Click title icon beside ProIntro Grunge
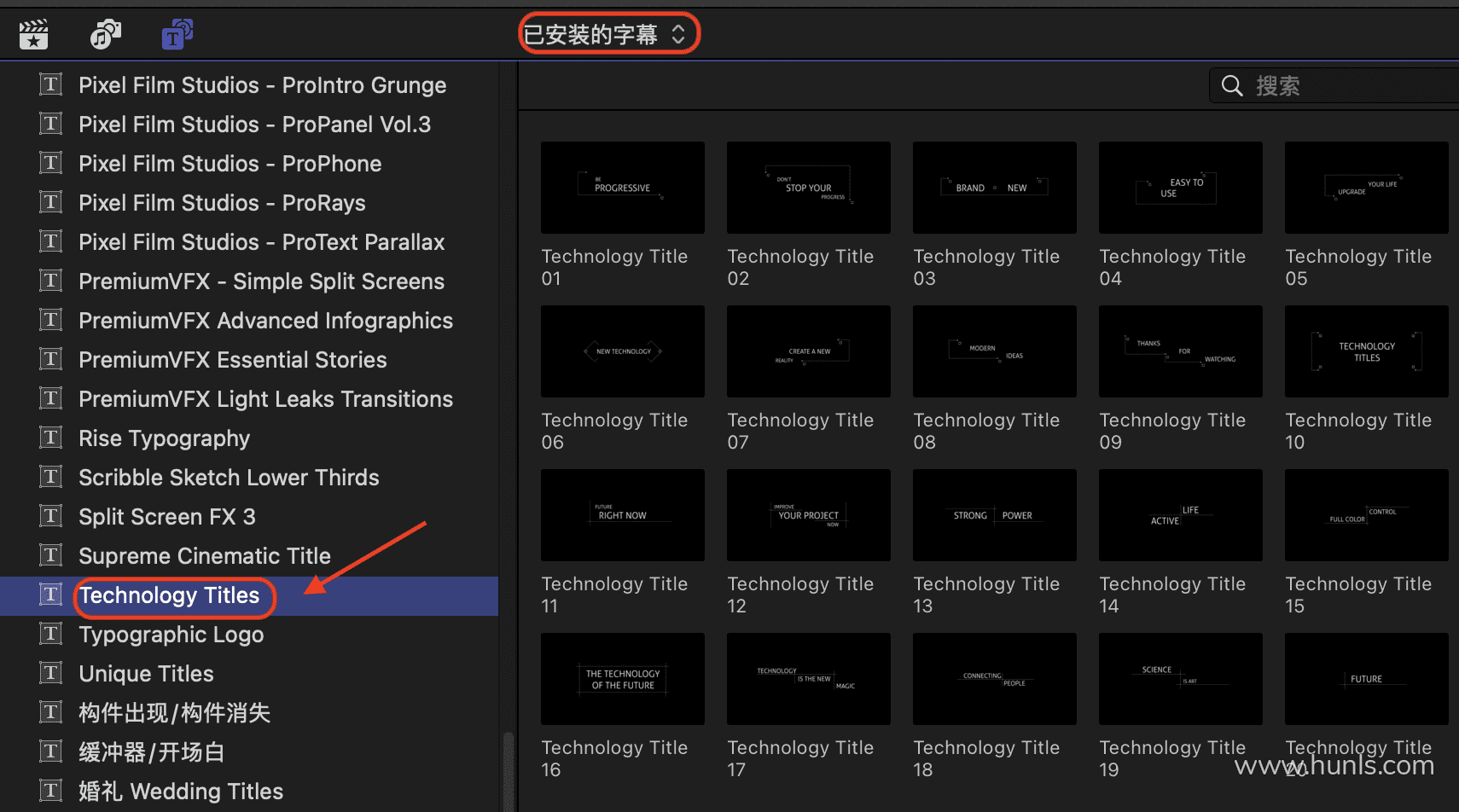Viewport: 1459px width, 812px height. click(51, 84)
